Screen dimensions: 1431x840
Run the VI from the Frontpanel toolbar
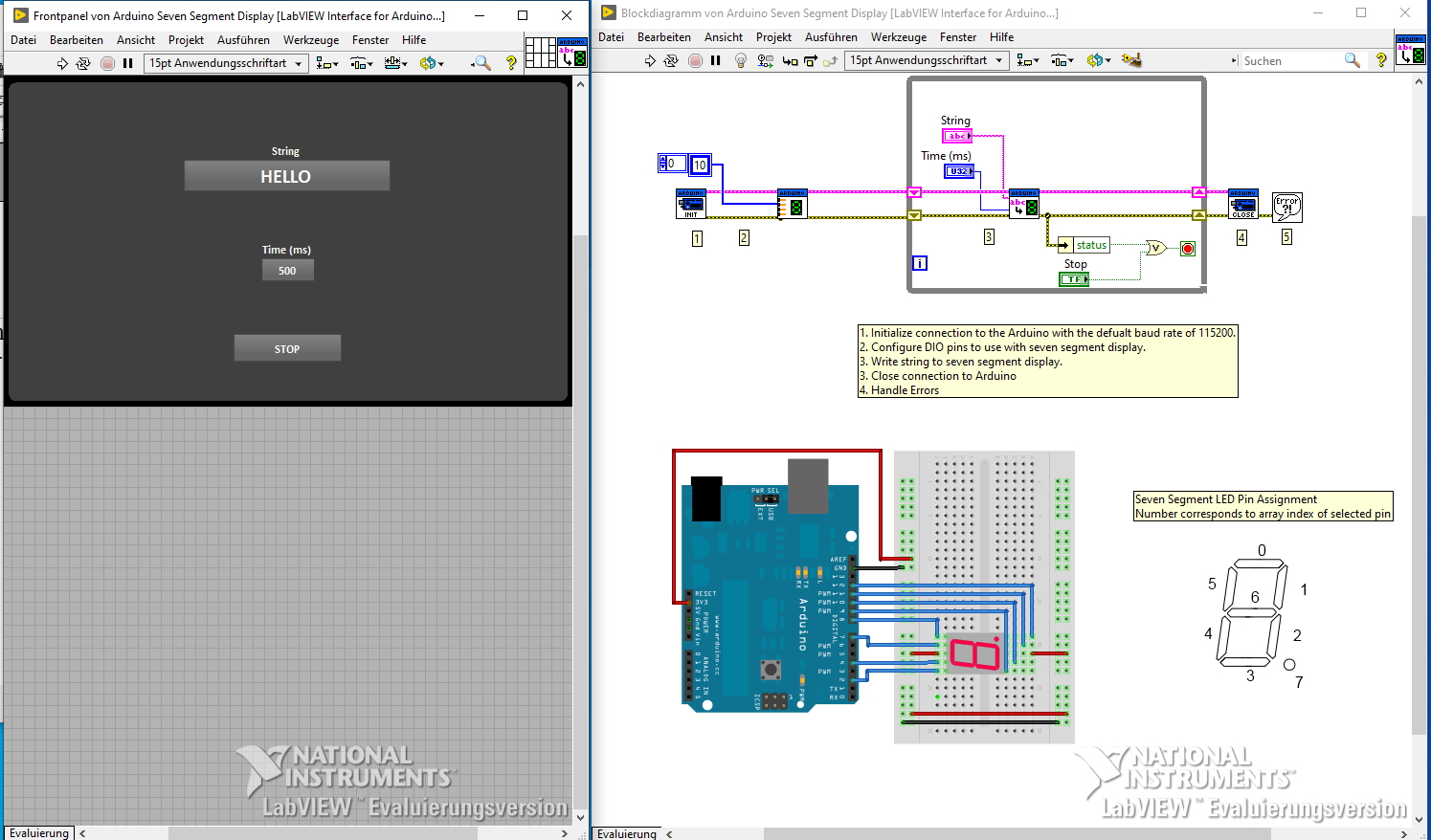click(62, 63)
